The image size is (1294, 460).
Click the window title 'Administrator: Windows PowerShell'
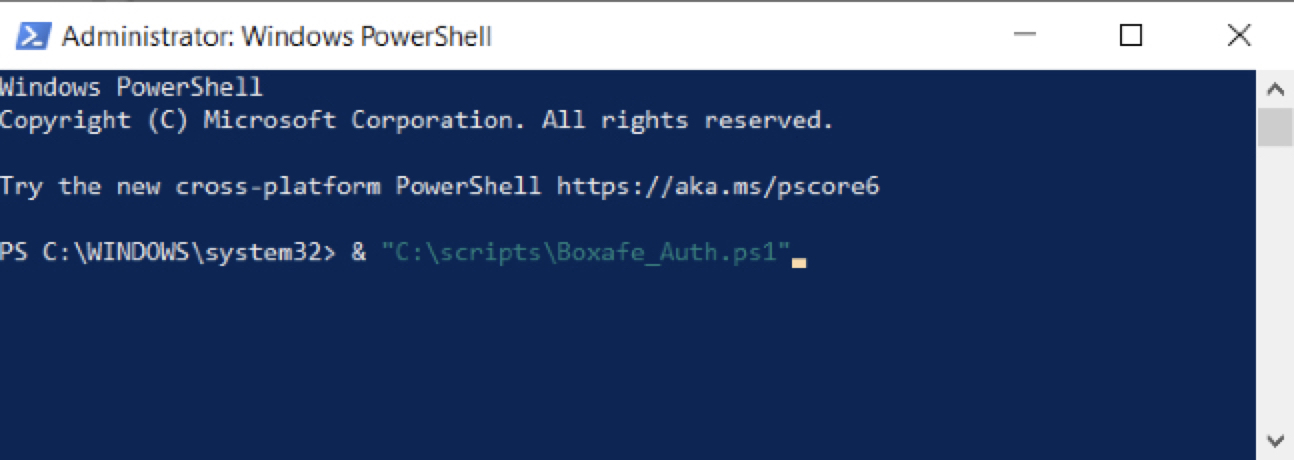pos(276,37)
